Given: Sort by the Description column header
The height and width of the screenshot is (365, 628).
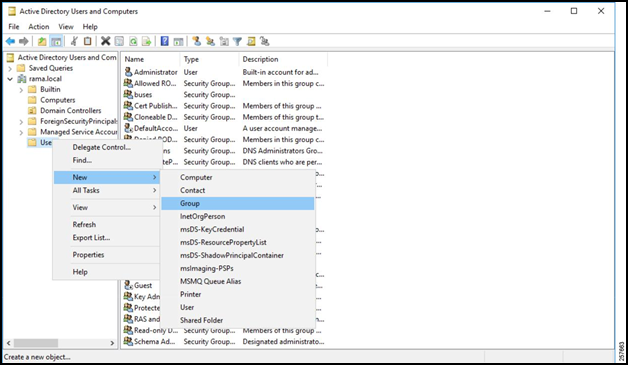Looking at the screenshot, I should 284,59.
